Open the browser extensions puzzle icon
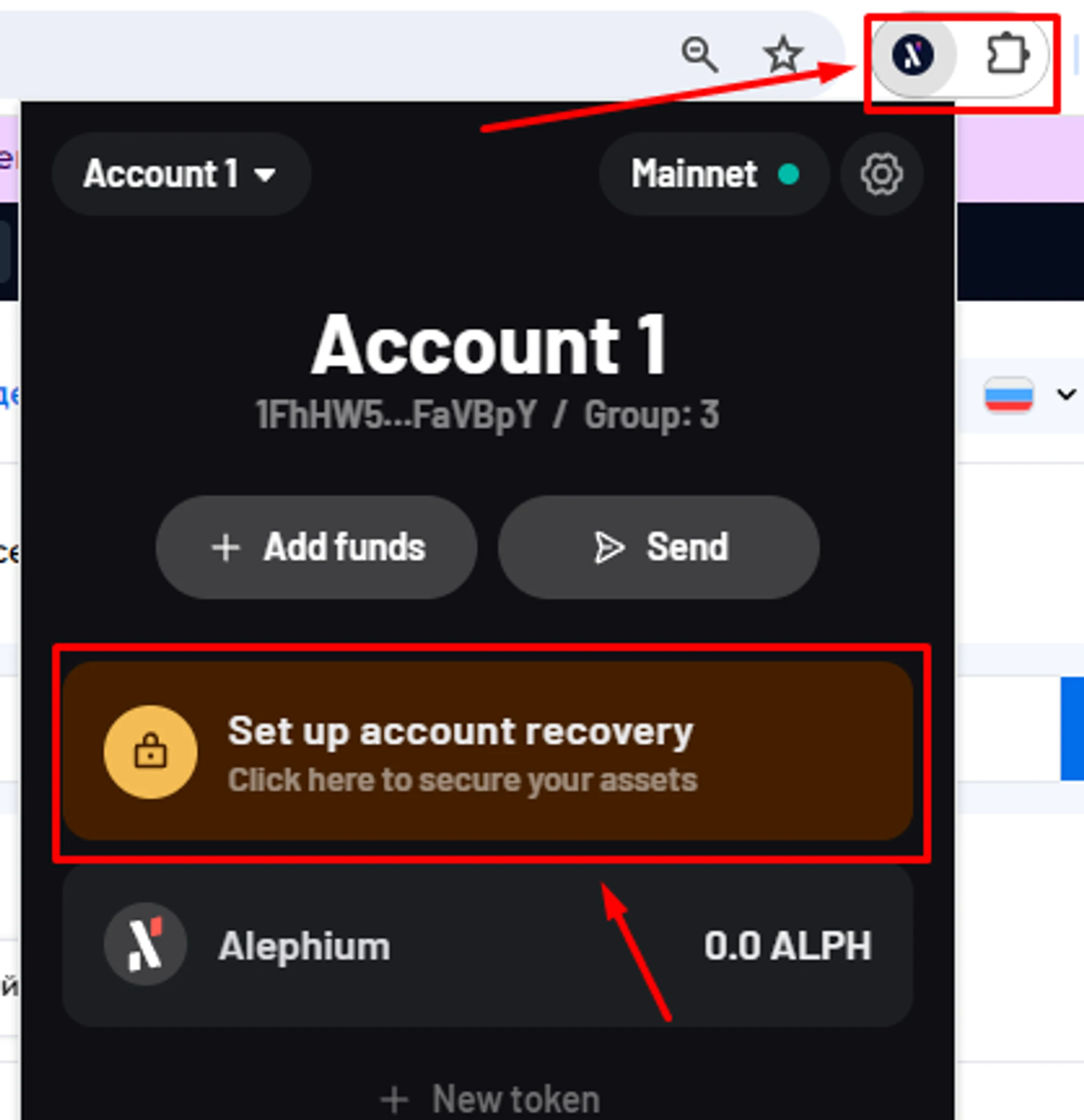The image size is (1084, 1120). 1008,55
